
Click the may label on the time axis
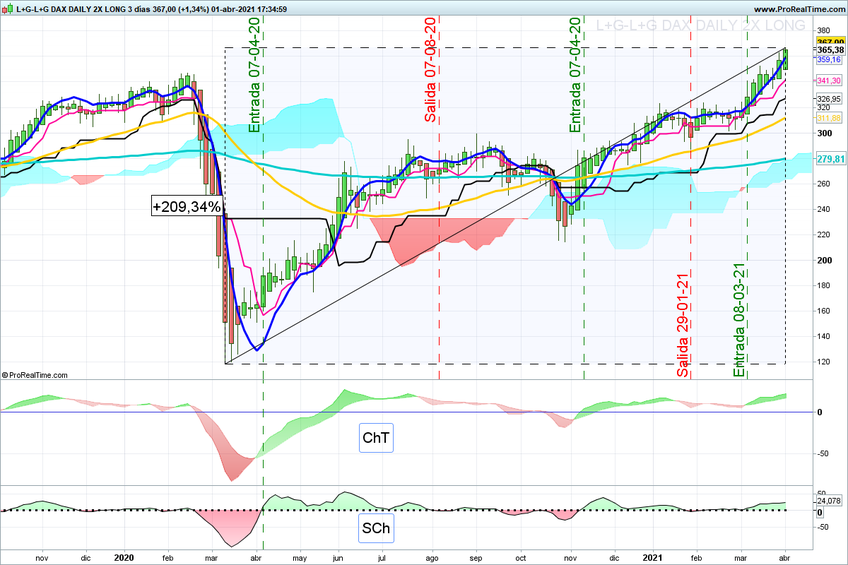pyautogui.click(x=299, y=559)
